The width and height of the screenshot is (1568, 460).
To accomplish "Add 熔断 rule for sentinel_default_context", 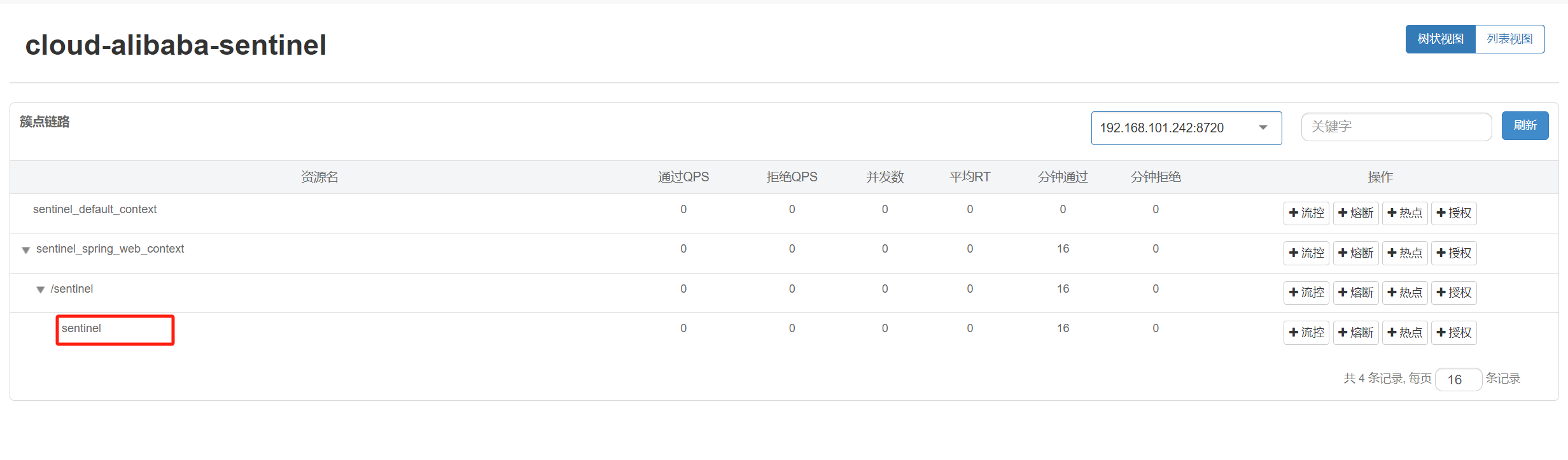I will pos(1355,213).
